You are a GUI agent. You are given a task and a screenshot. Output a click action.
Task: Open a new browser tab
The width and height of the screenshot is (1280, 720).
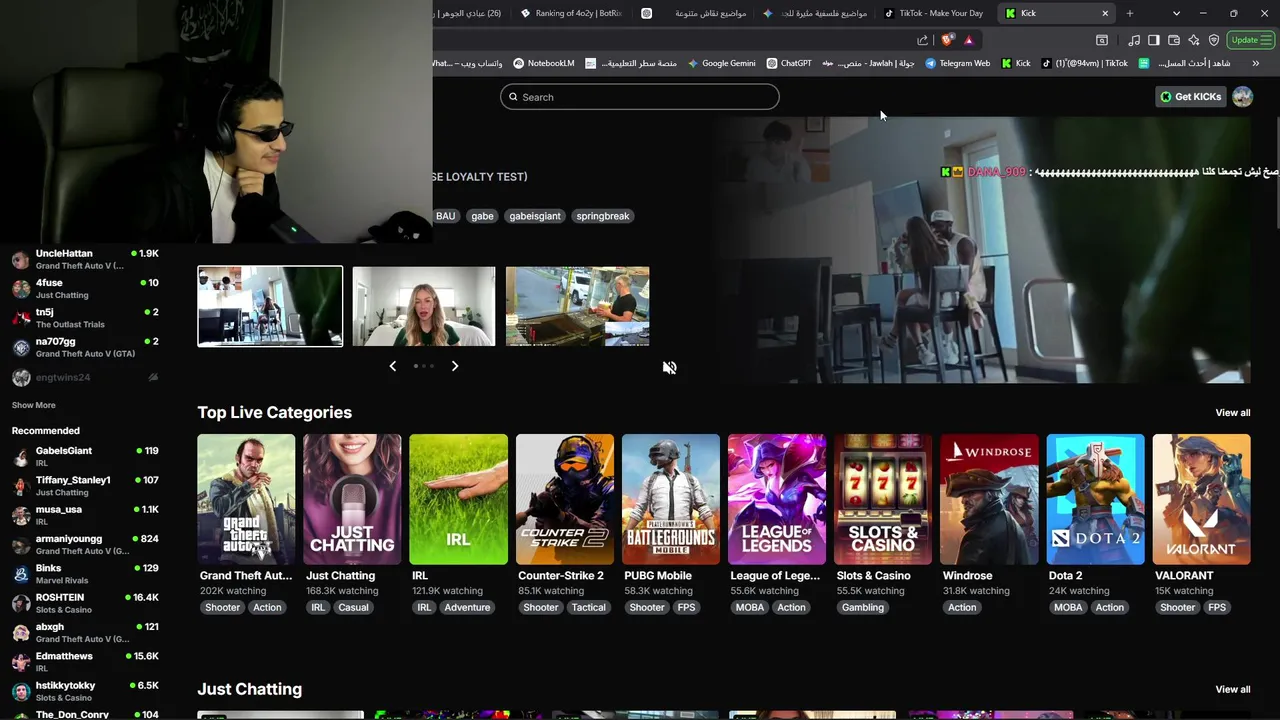tap(1130, 13)
